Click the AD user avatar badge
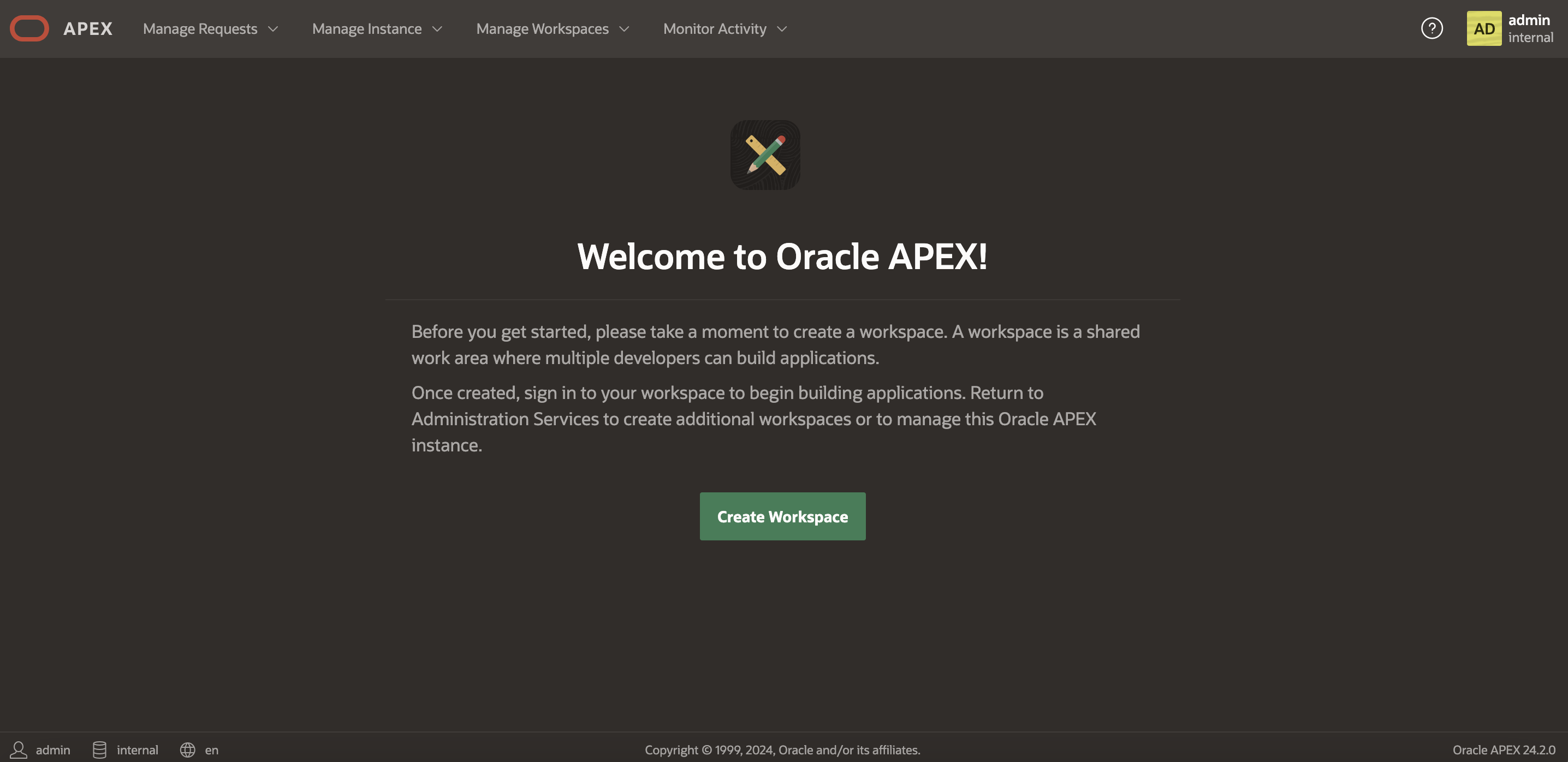This screenshot has width=1568, height=762. (x=1483, y=28)
